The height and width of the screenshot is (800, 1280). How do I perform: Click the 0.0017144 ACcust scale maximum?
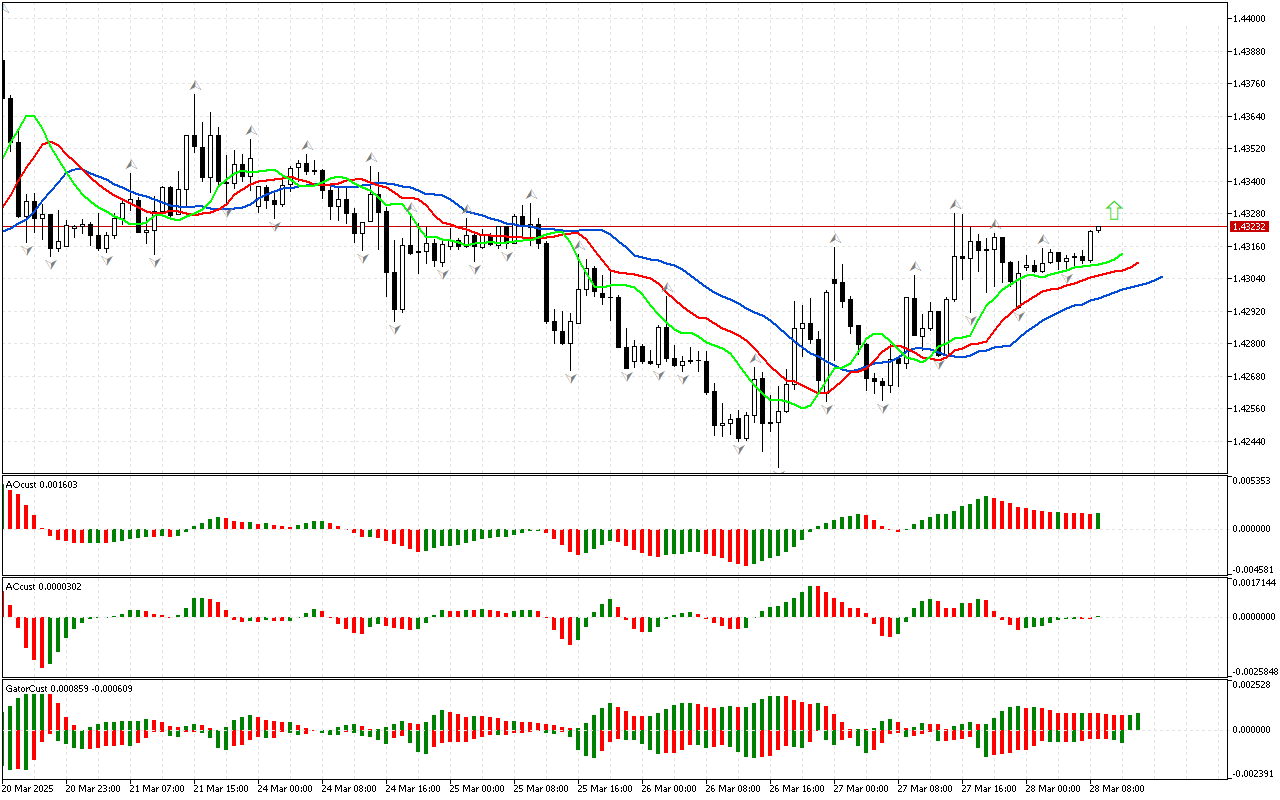pos(1254,582)
